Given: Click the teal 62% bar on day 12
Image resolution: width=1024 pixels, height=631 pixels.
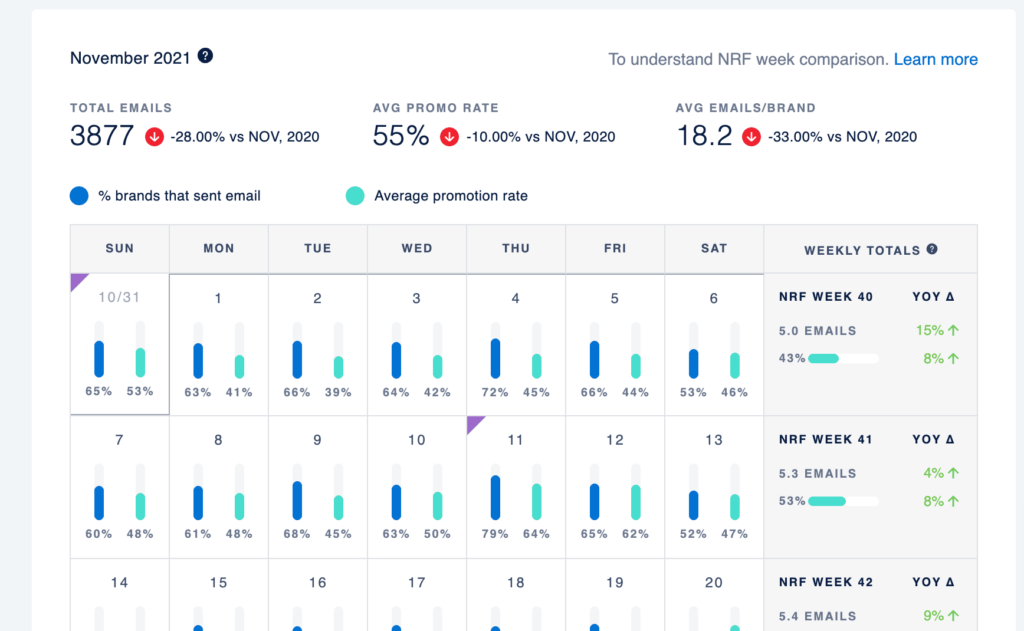Looking at the screenshot, I should [635, 502].
